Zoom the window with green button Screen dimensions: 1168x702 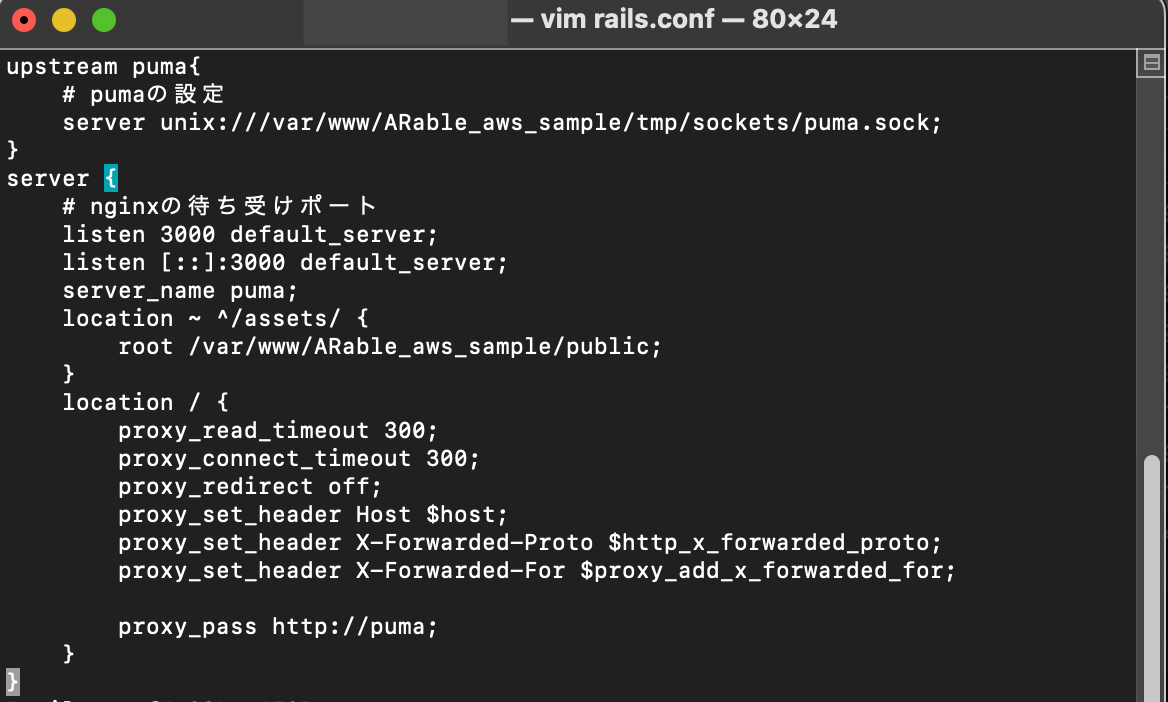tap(103, 19)
